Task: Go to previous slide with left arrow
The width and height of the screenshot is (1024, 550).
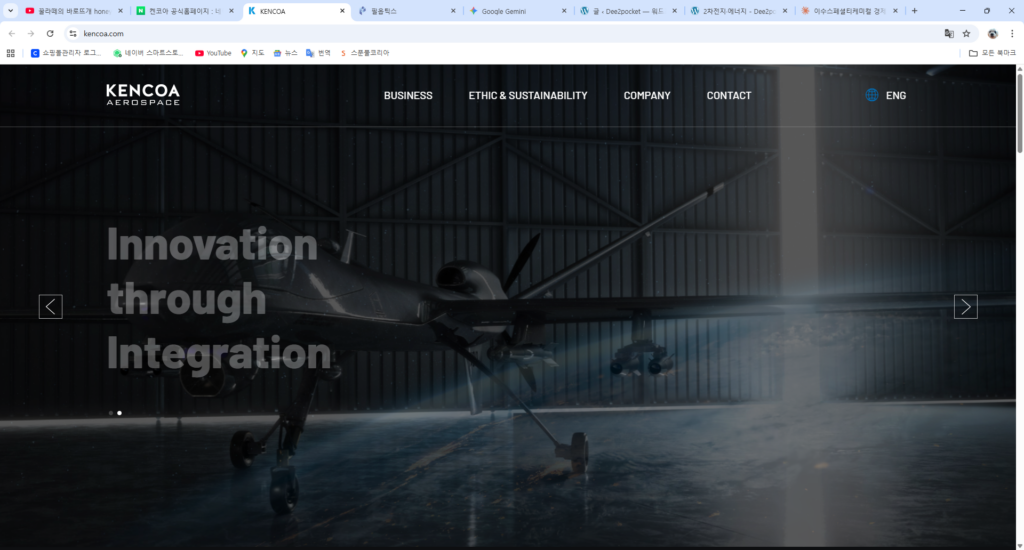Action: 50,307
